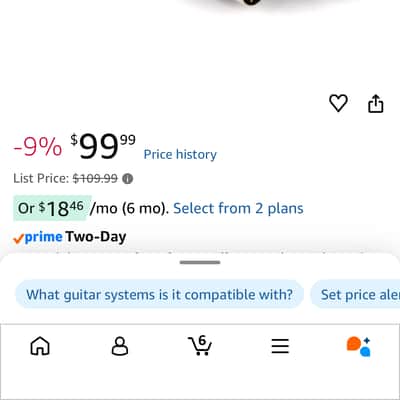Tap the $99.99 current price
Screen dimensions: 400x400
point(103,146)
